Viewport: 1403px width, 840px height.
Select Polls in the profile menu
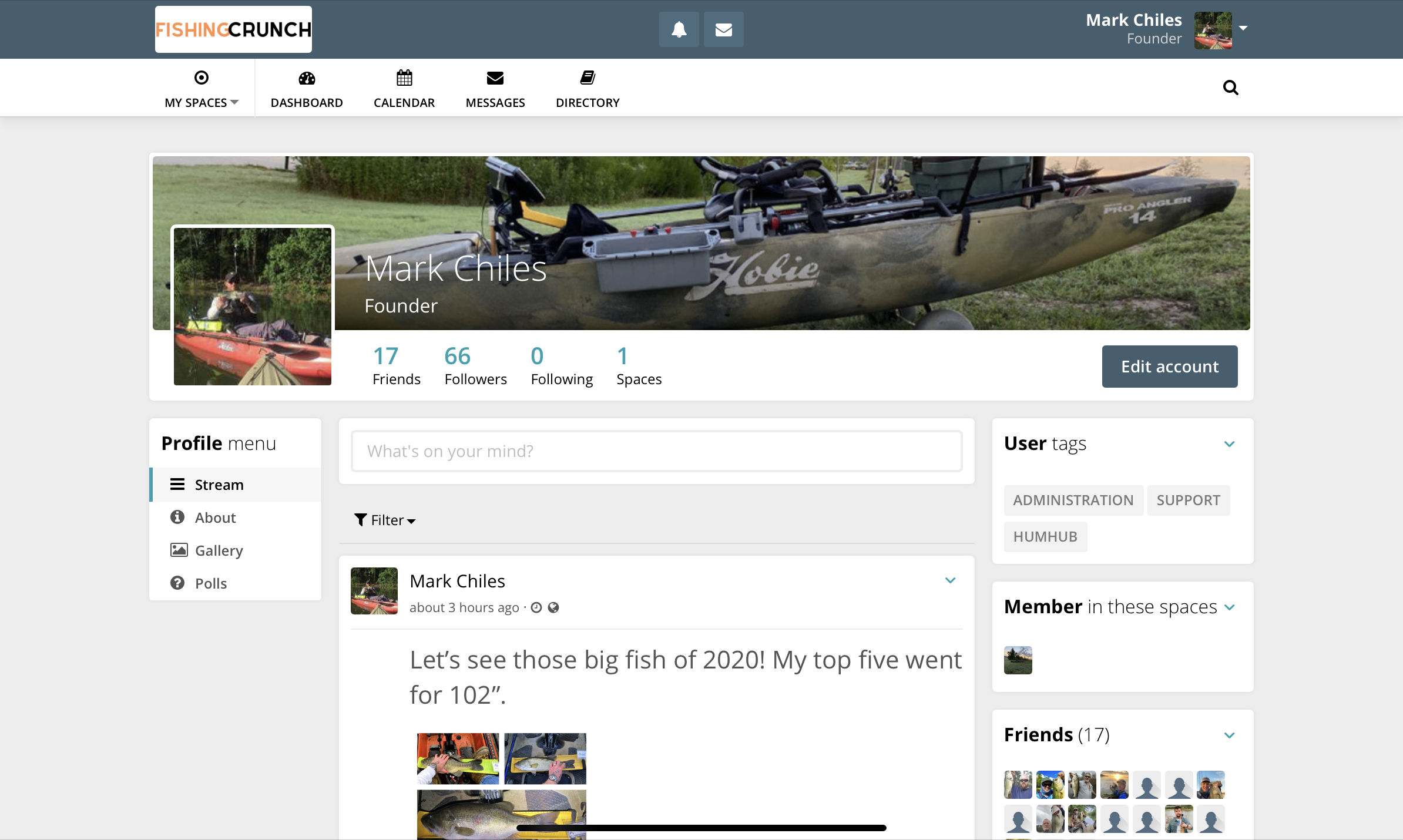point(210,583)
